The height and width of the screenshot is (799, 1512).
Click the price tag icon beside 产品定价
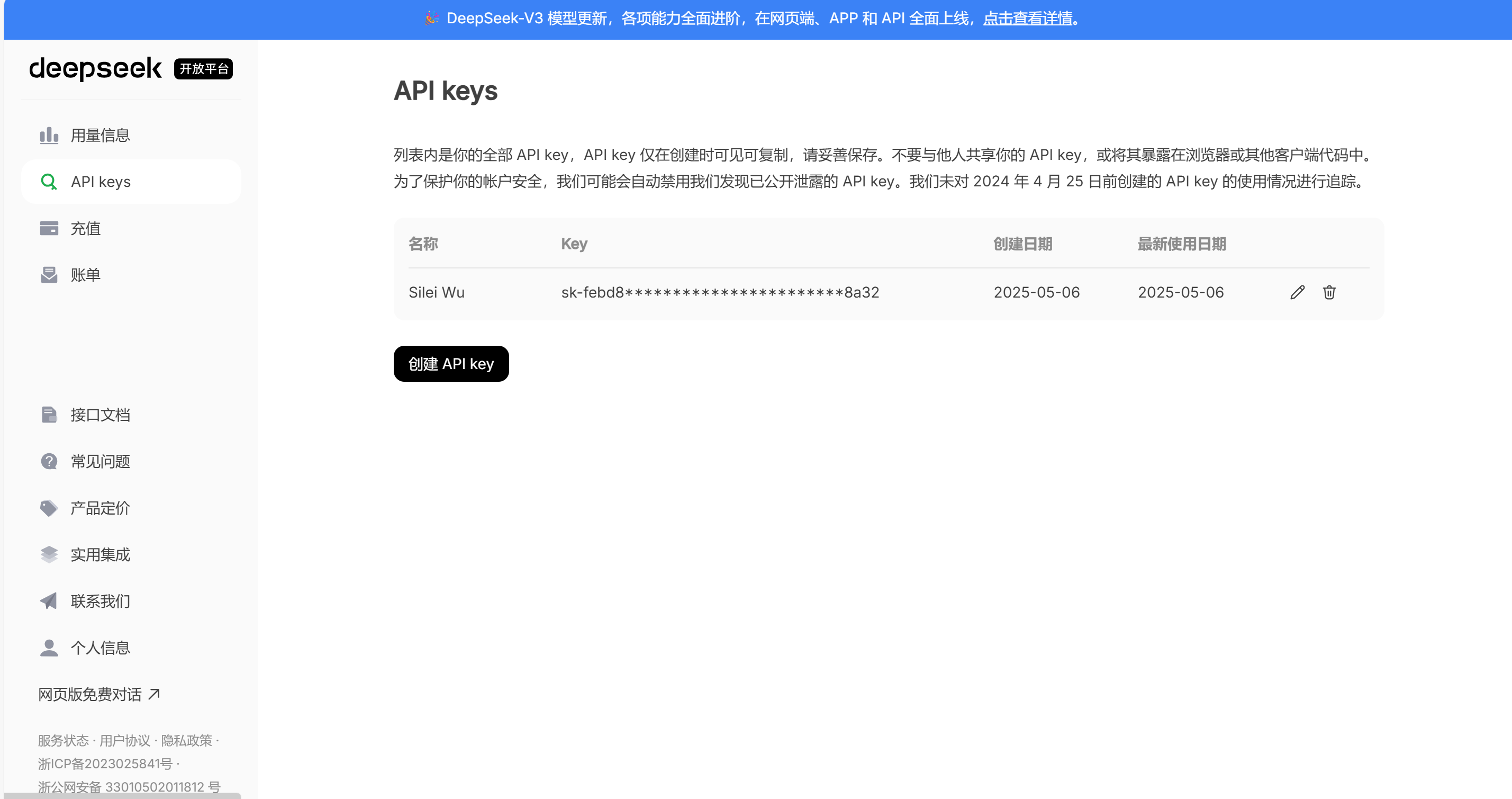coord(49,508)
